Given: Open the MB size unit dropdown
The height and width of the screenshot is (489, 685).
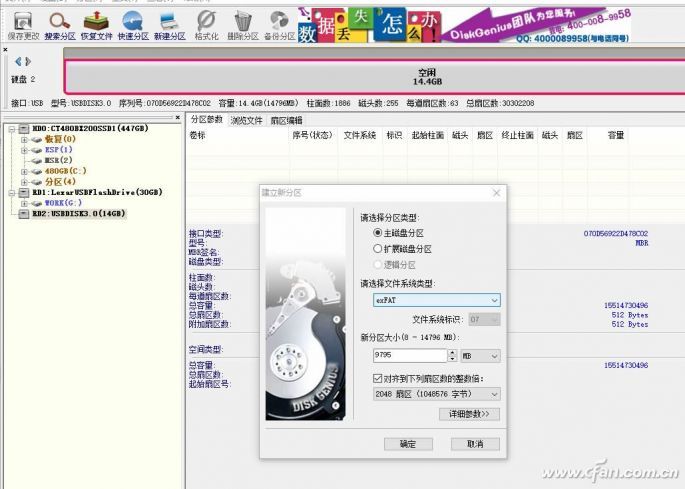Looking at the screenshot, I should [x=479, y=355].
